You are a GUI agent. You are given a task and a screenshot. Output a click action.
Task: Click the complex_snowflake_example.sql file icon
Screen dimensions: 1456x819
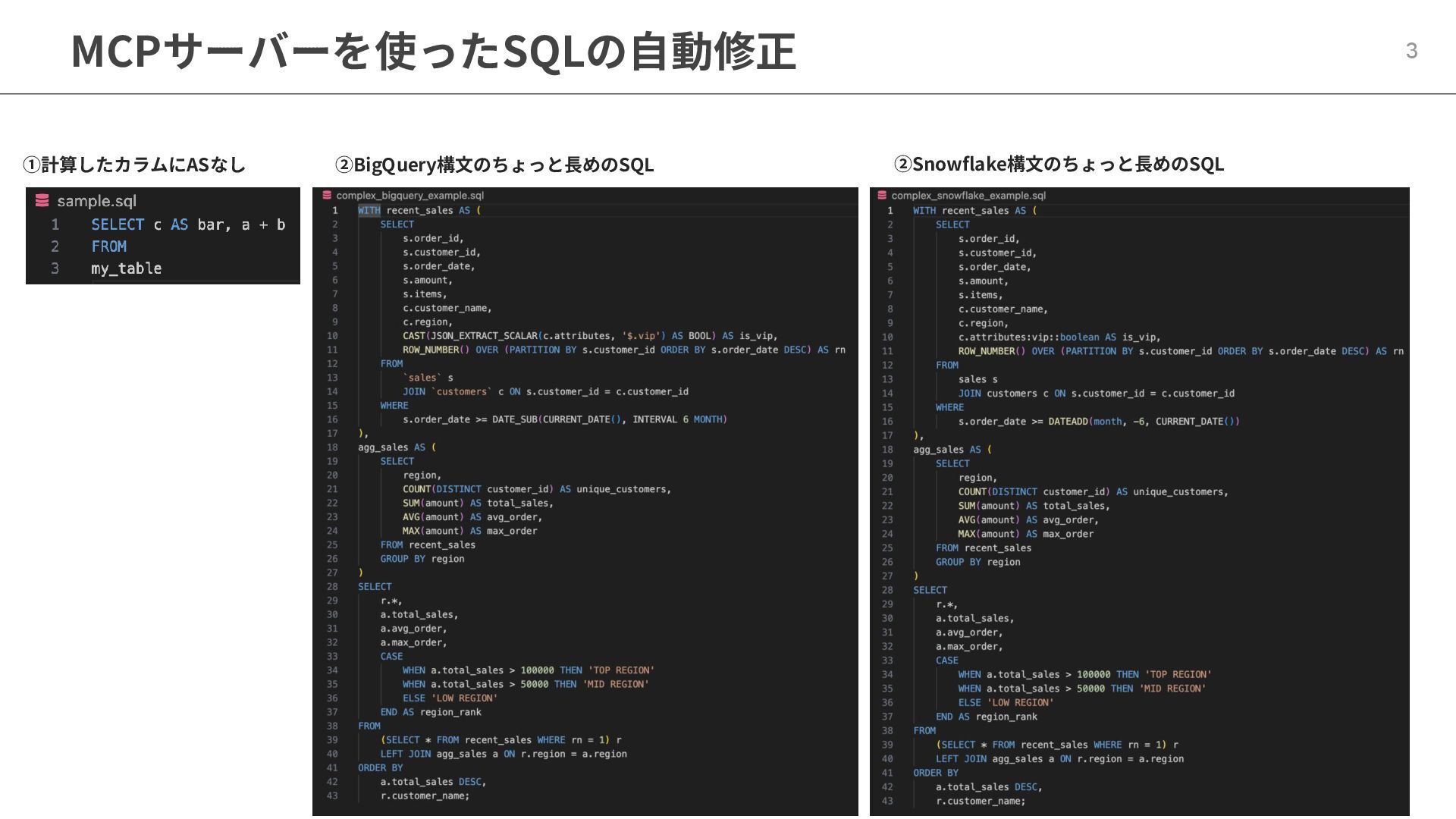[882, 196]
